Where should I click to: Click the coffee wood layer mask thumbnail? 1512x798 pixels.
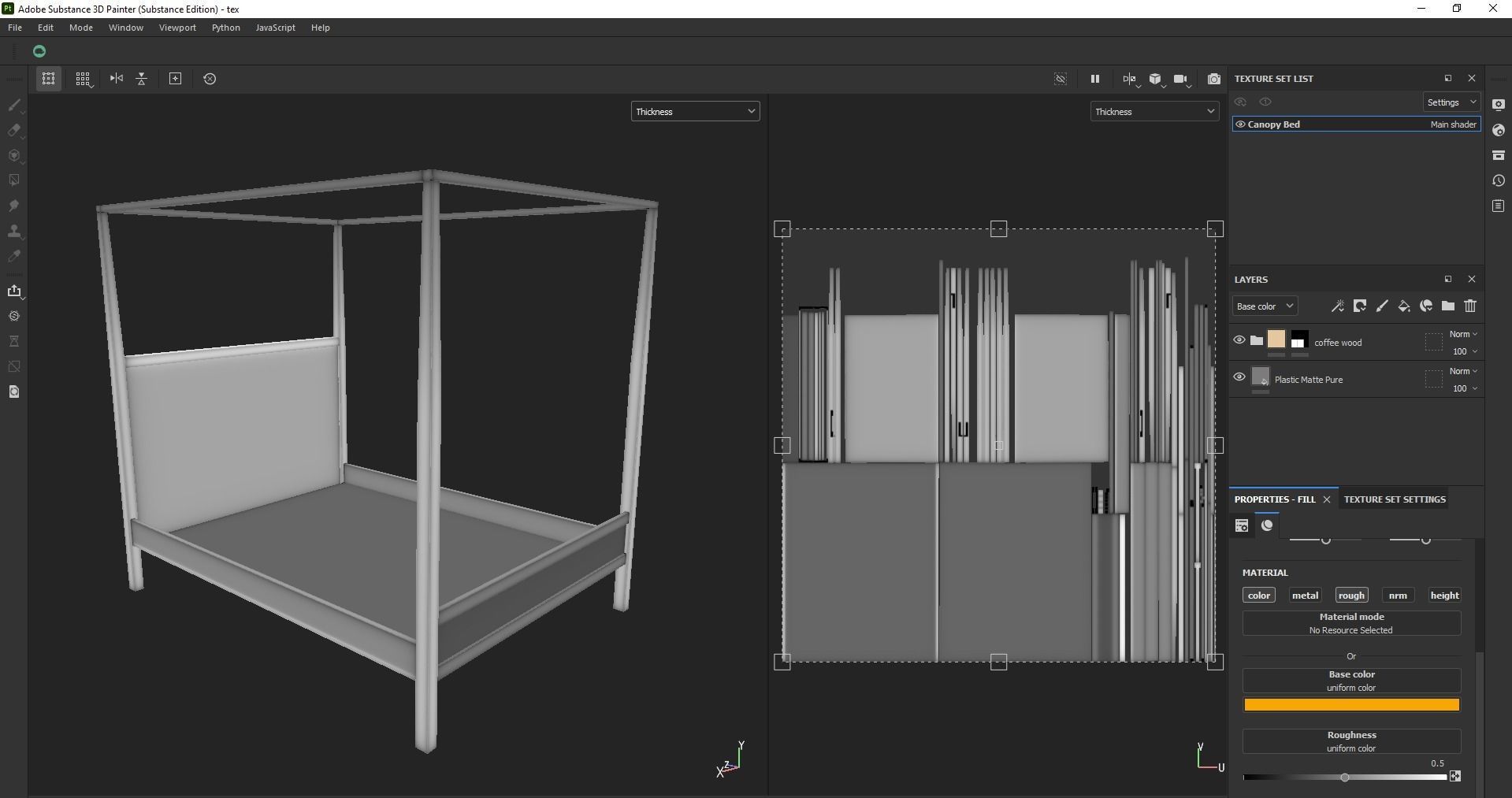[1298, 340]
